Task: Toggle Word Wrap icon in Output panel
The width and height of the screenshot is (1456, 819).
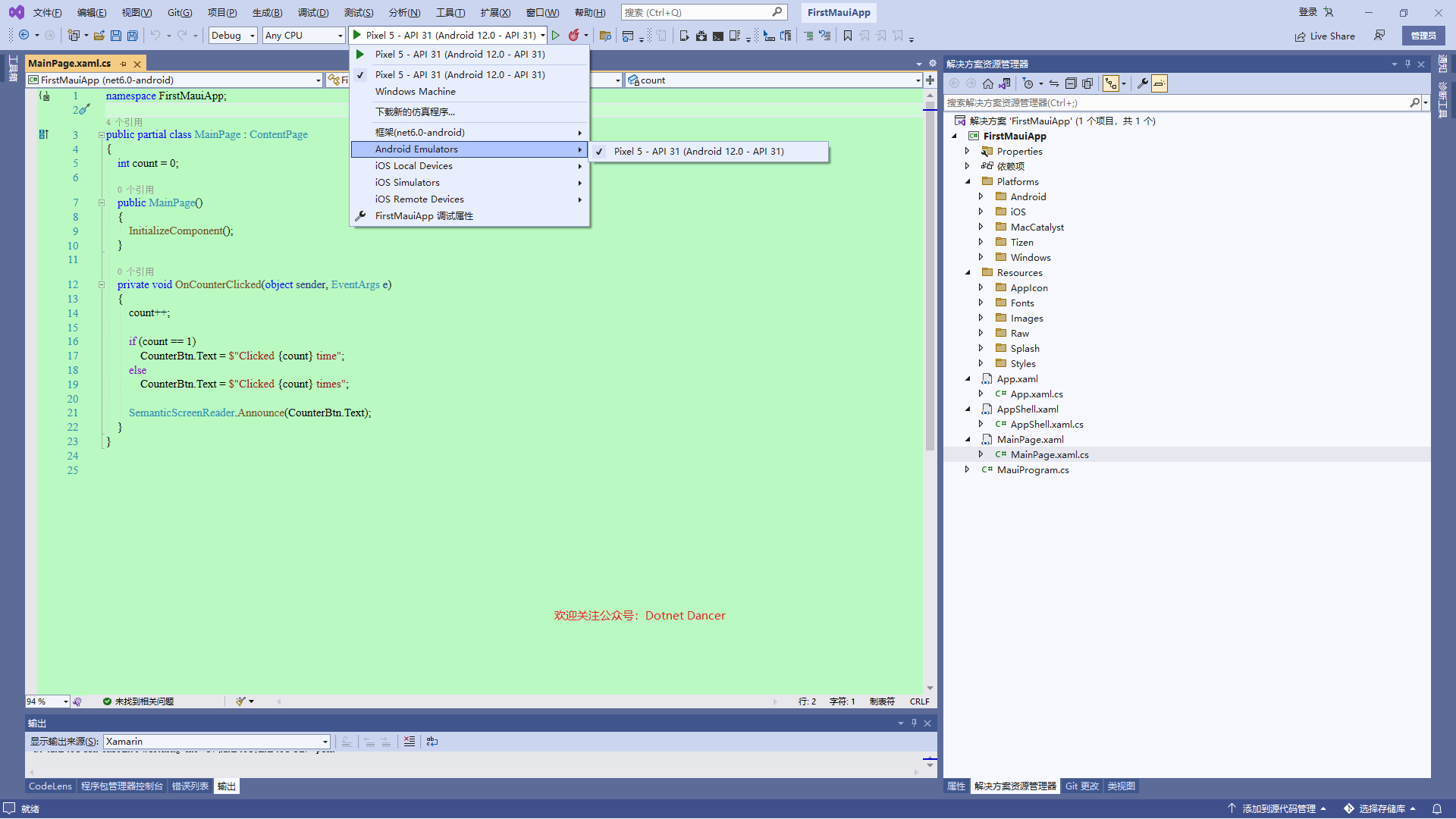Action: (432, 742)
